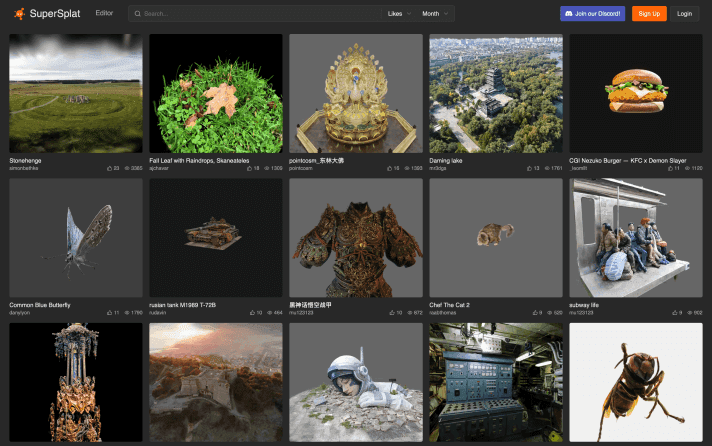Open the Editor menu item

[104, 14]
